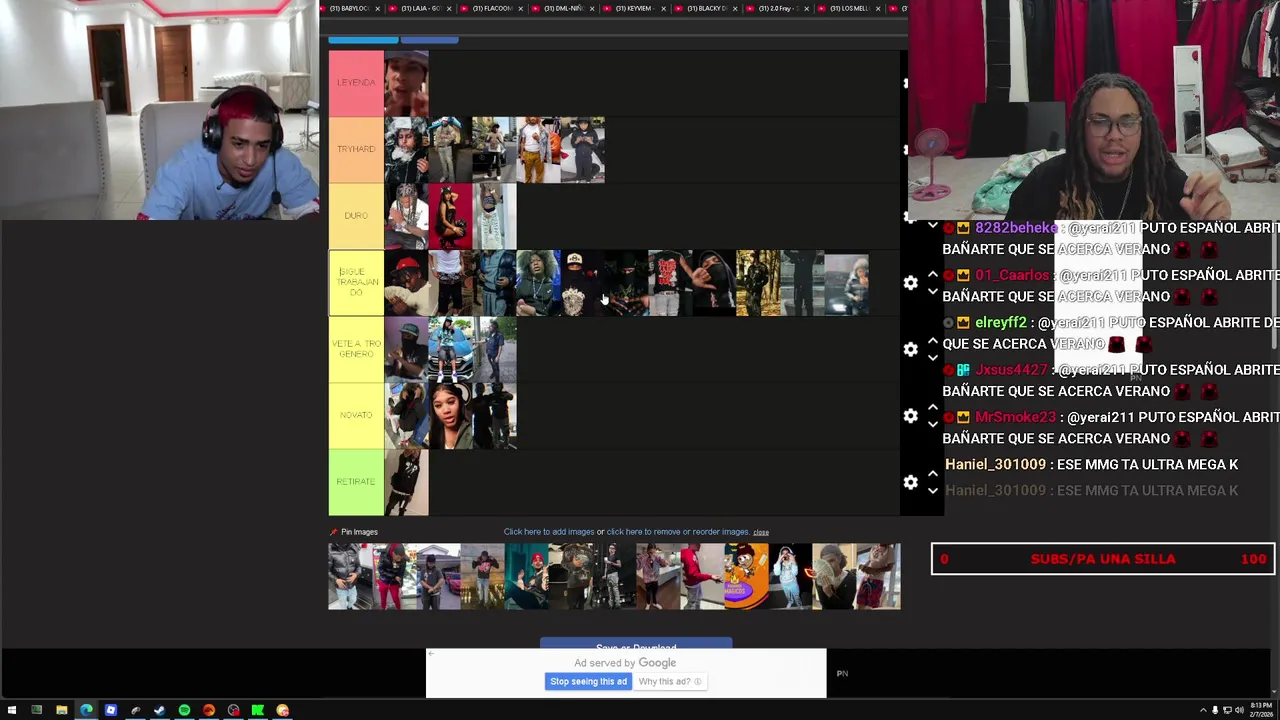1280x720 pixels.
Task: Click the TRYHARD tier label
Action: click(356, 149)
